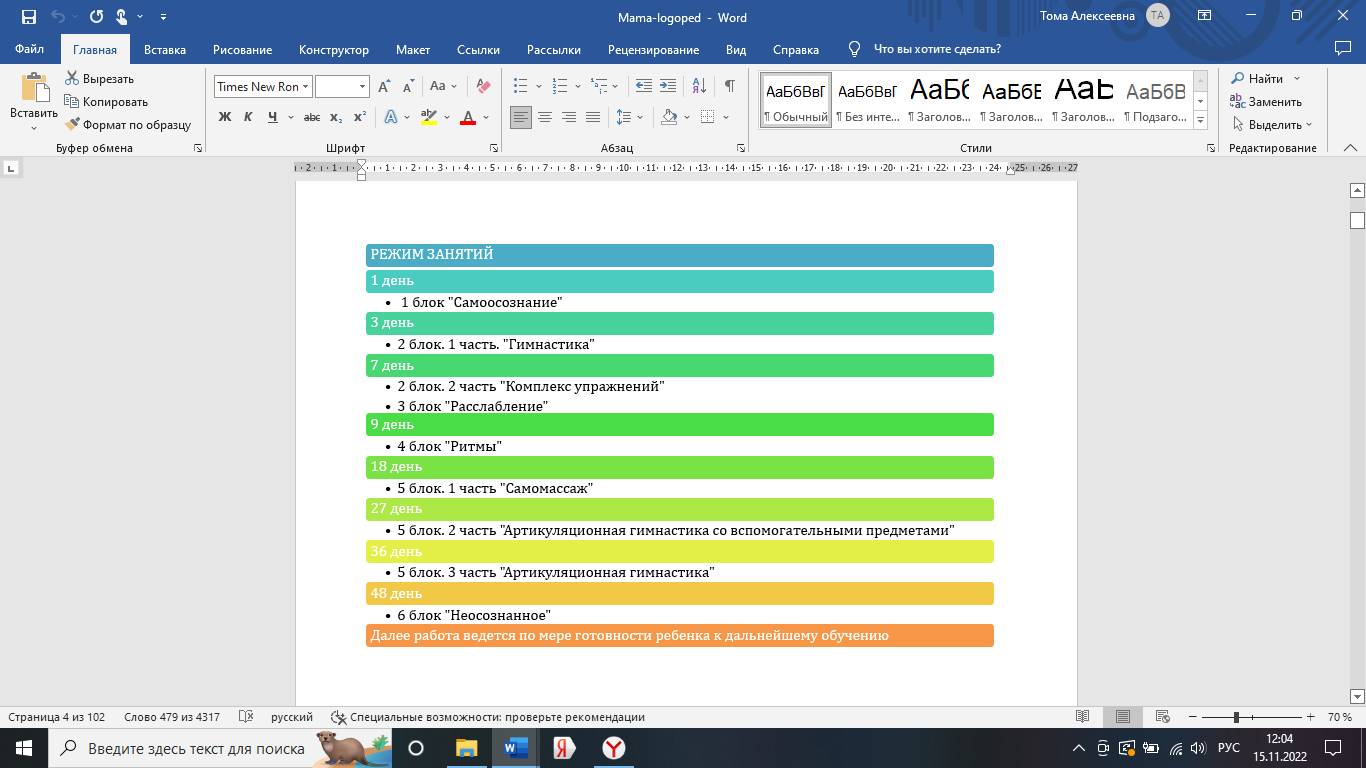Expand the styles gallery
Screen dimensions: 1366x768
coord(1201,120)
